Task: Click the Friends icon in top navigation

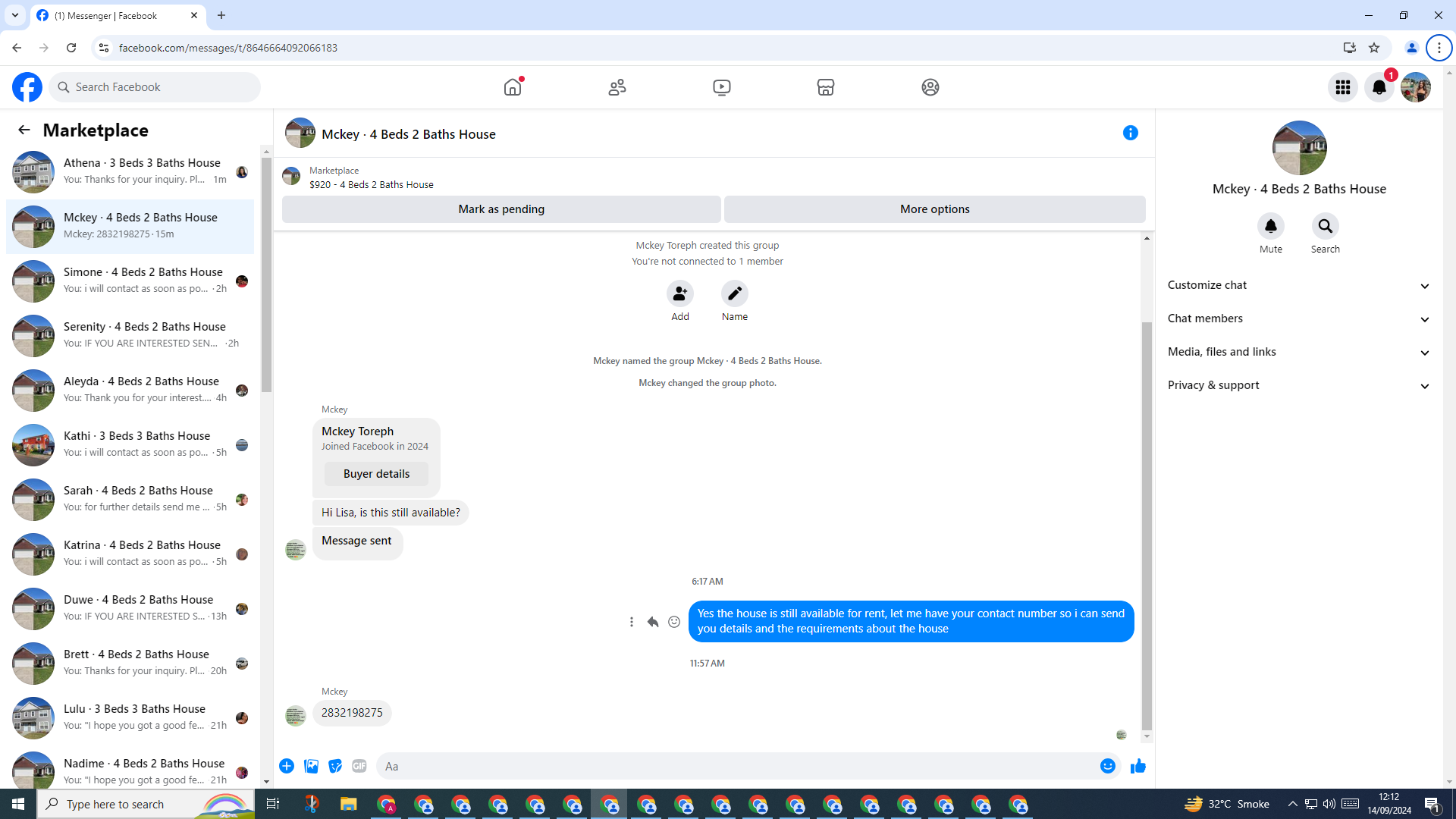Action: [617, 87]
